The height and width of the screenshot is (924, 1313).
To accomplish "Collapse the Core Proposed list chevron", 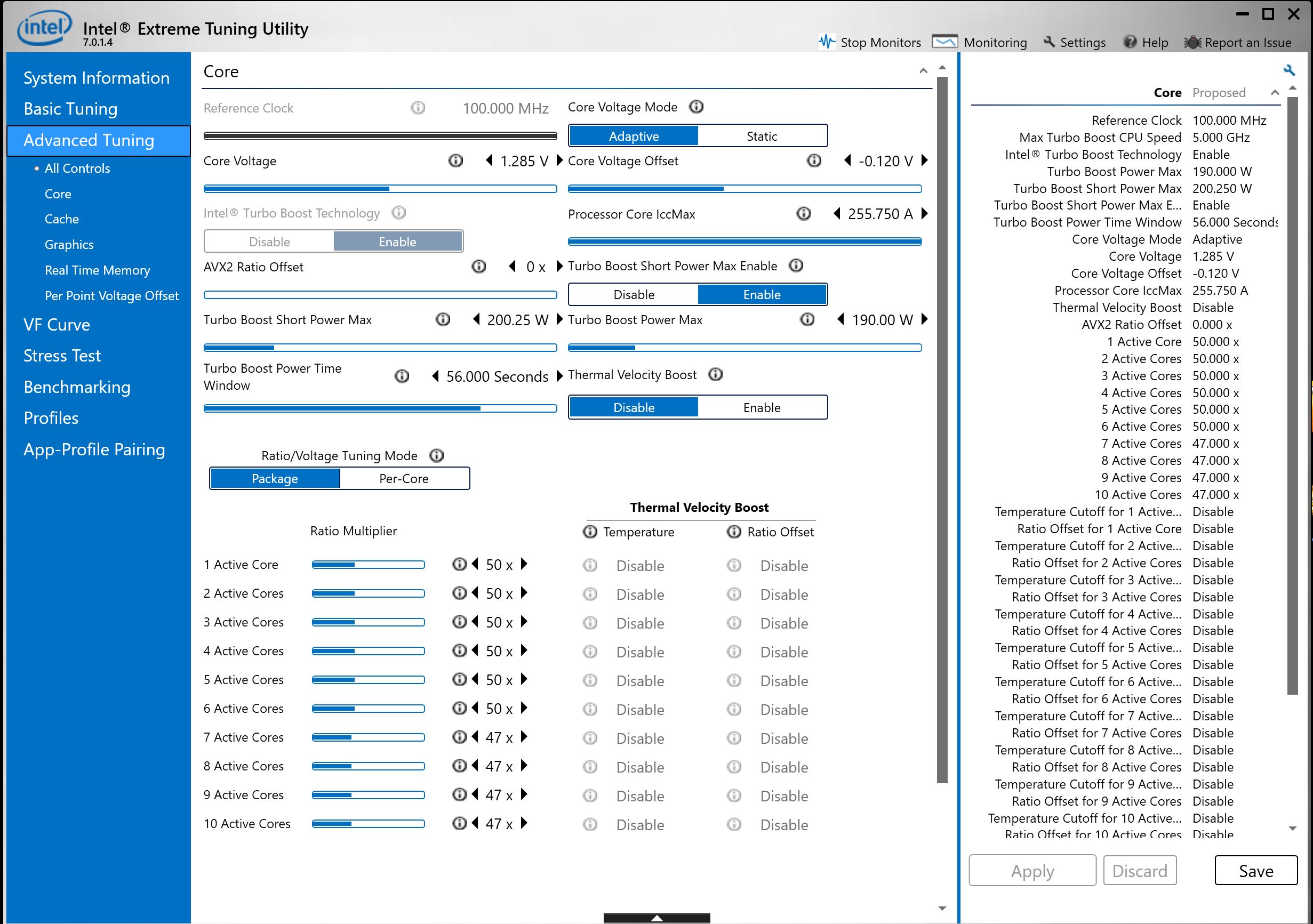I will pos(1275,93).
